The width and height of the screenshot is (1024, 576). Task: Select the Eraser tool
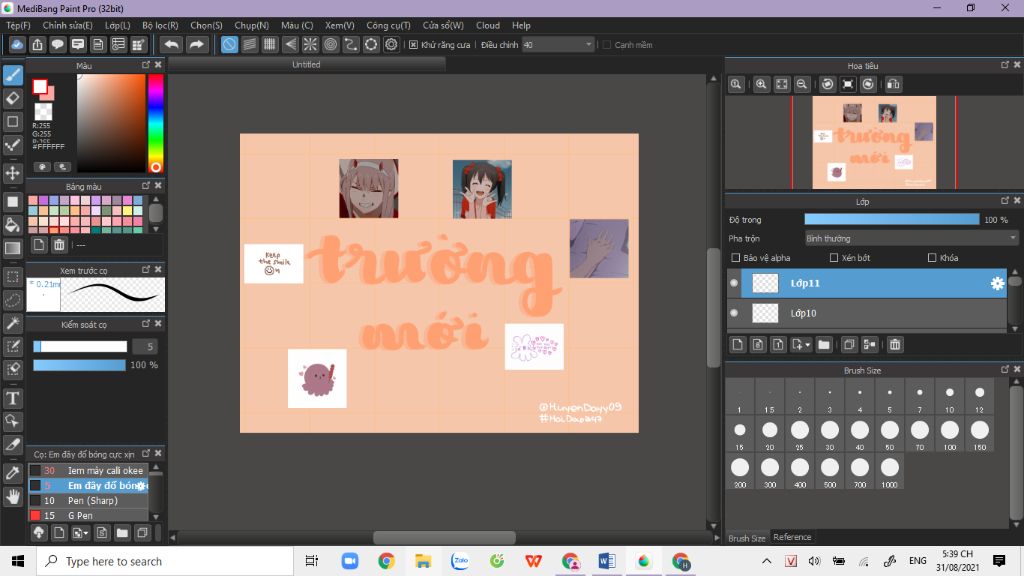12,99
